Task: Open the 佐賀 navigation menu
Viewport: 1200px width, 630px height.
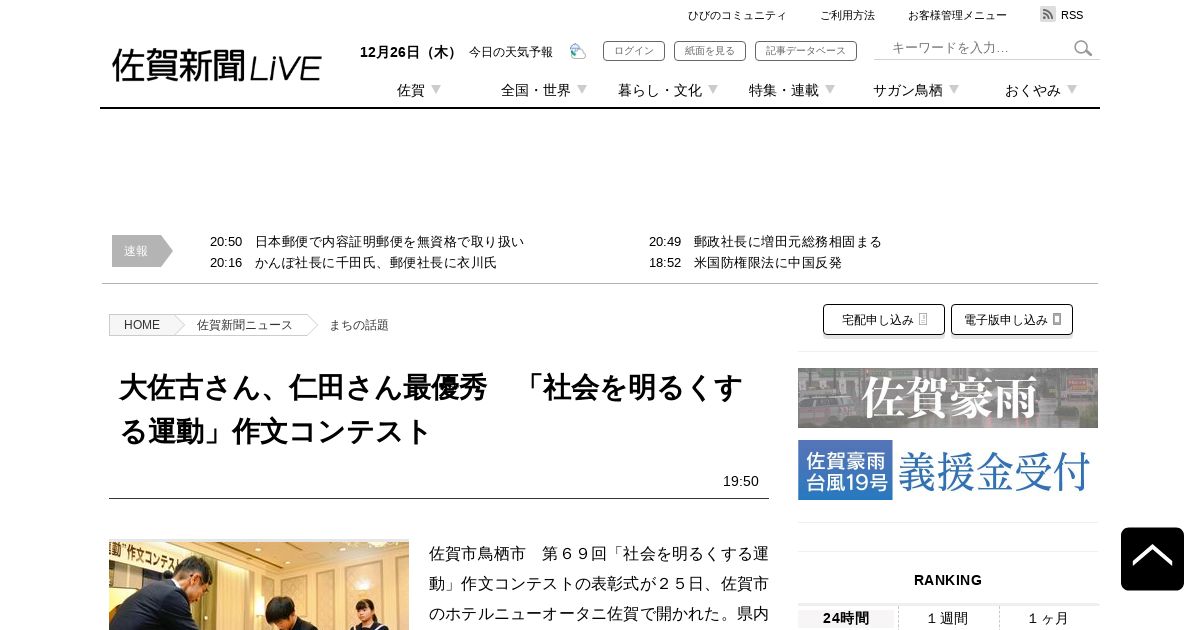Action: pos(411,90)
